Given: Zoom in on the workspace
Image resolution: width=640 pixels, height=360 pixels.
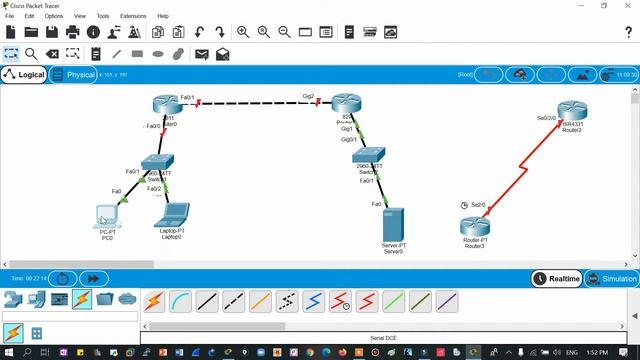Looking at the screenshot, I should click(x=243, y=32).
